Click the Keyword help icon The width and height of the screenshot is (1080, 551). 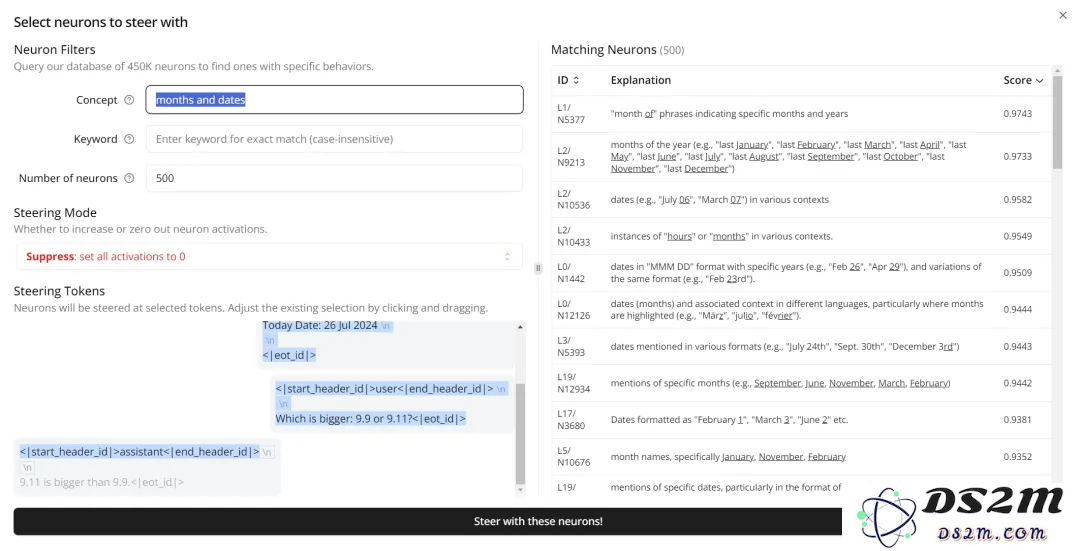(129, 139)
